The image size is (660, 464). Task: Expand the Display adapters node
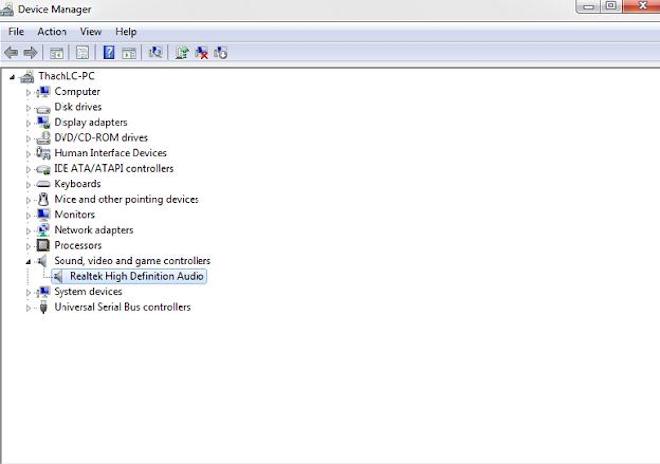tap(28, 123)
